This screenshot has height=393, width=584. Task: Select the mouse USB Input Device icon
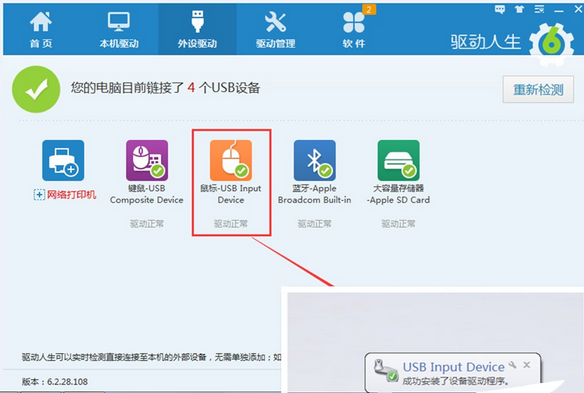[231, 160]
